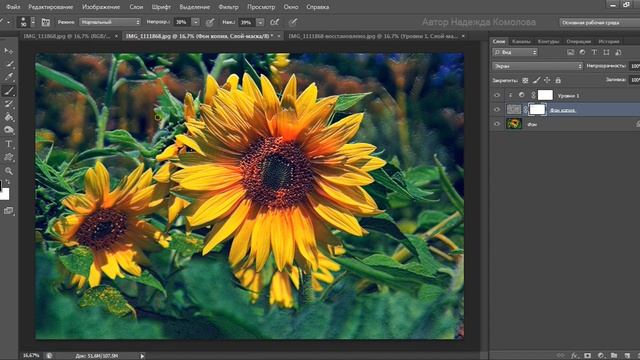Select the Фон layer sunflower thumbnail
Image resolution: width=640 pixels, height=360 pixels.
[x=514, y=124]
